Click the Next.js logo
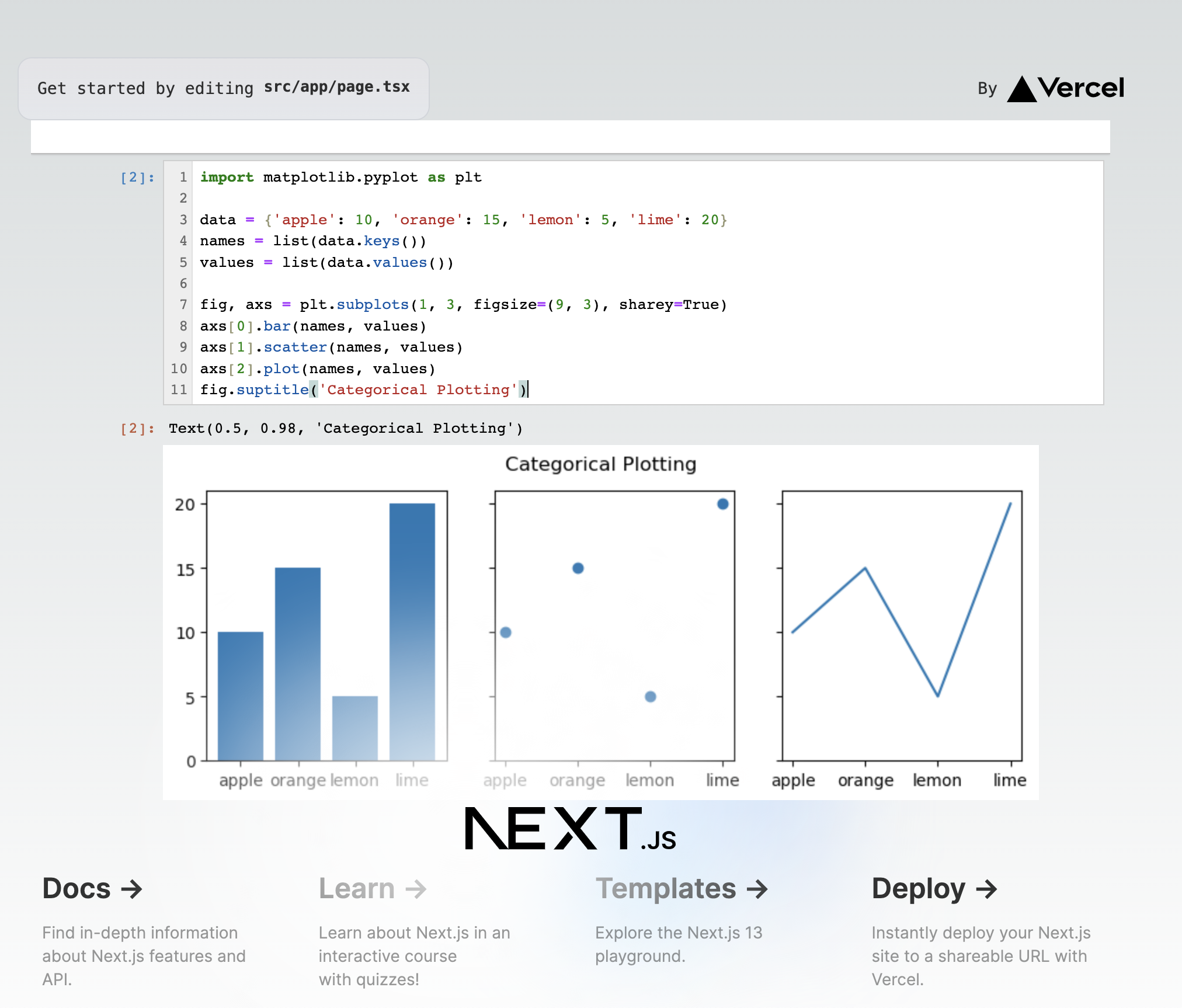The height and width of the screenshot is (1008, 1182). tap(570, 828)
